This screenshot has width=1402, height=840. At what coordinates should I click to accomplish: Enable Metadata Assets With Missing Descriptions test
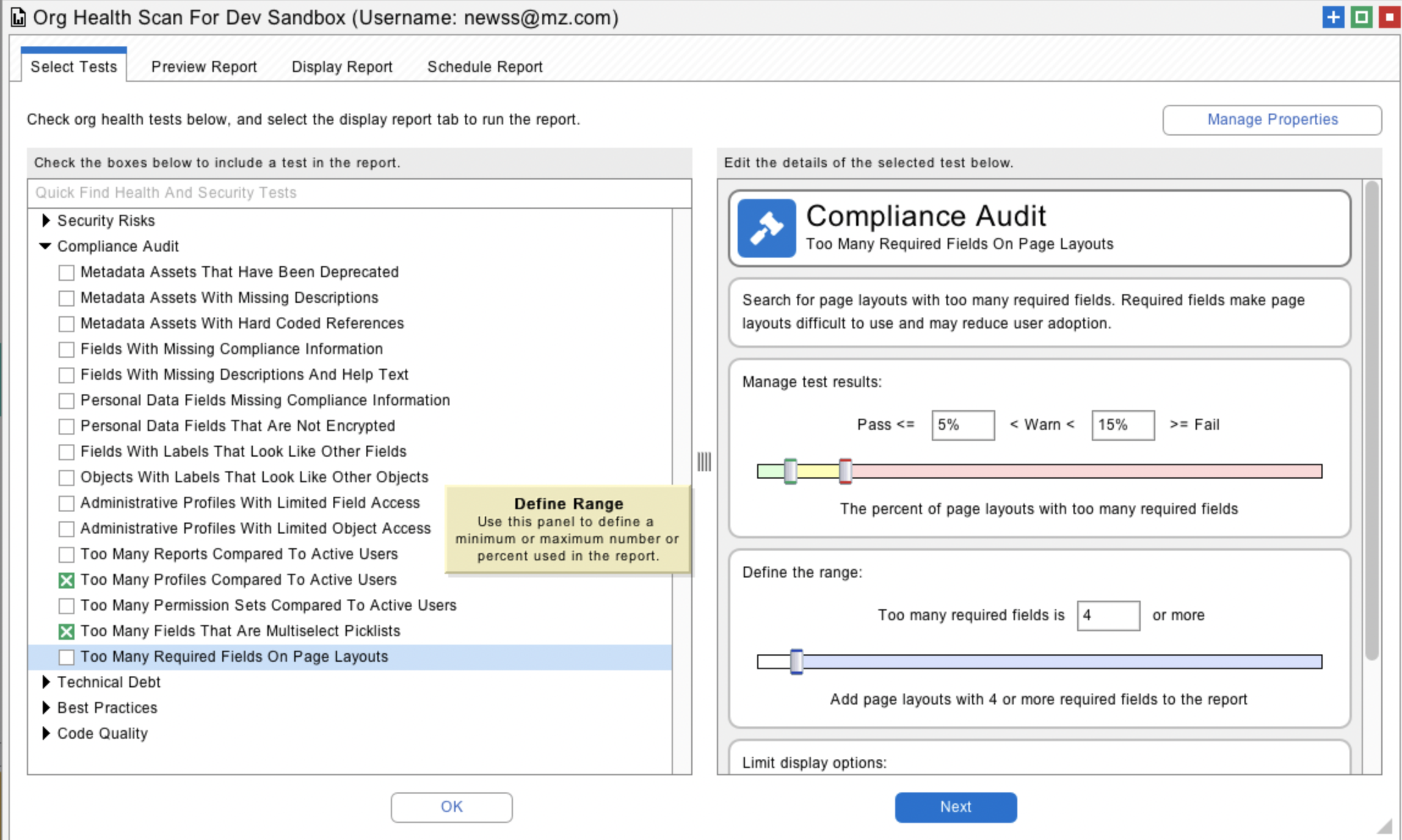[x=67, y=298]
